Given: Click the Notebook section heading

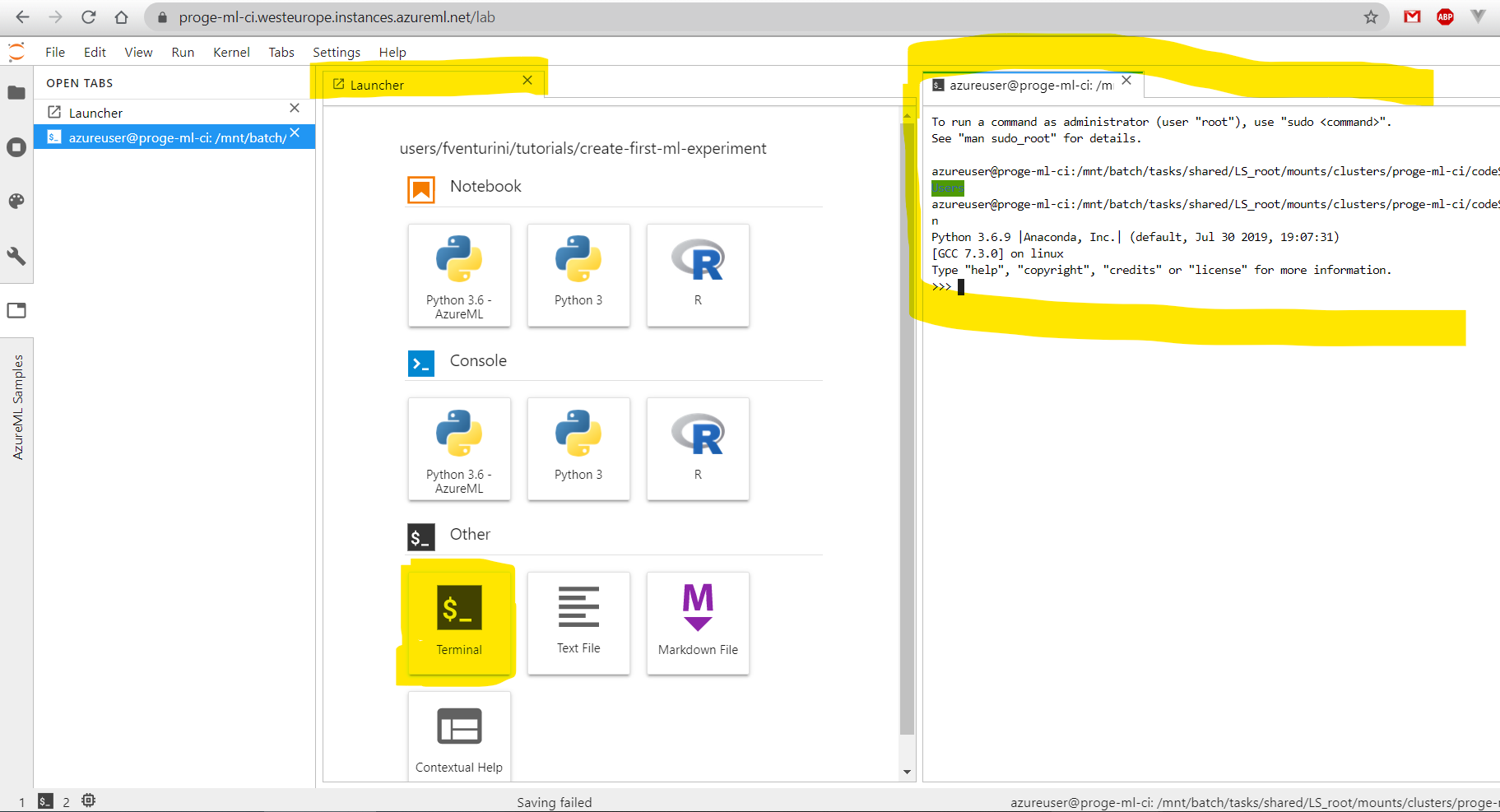Looking at the screenshot, I should [x=485, y=187].
